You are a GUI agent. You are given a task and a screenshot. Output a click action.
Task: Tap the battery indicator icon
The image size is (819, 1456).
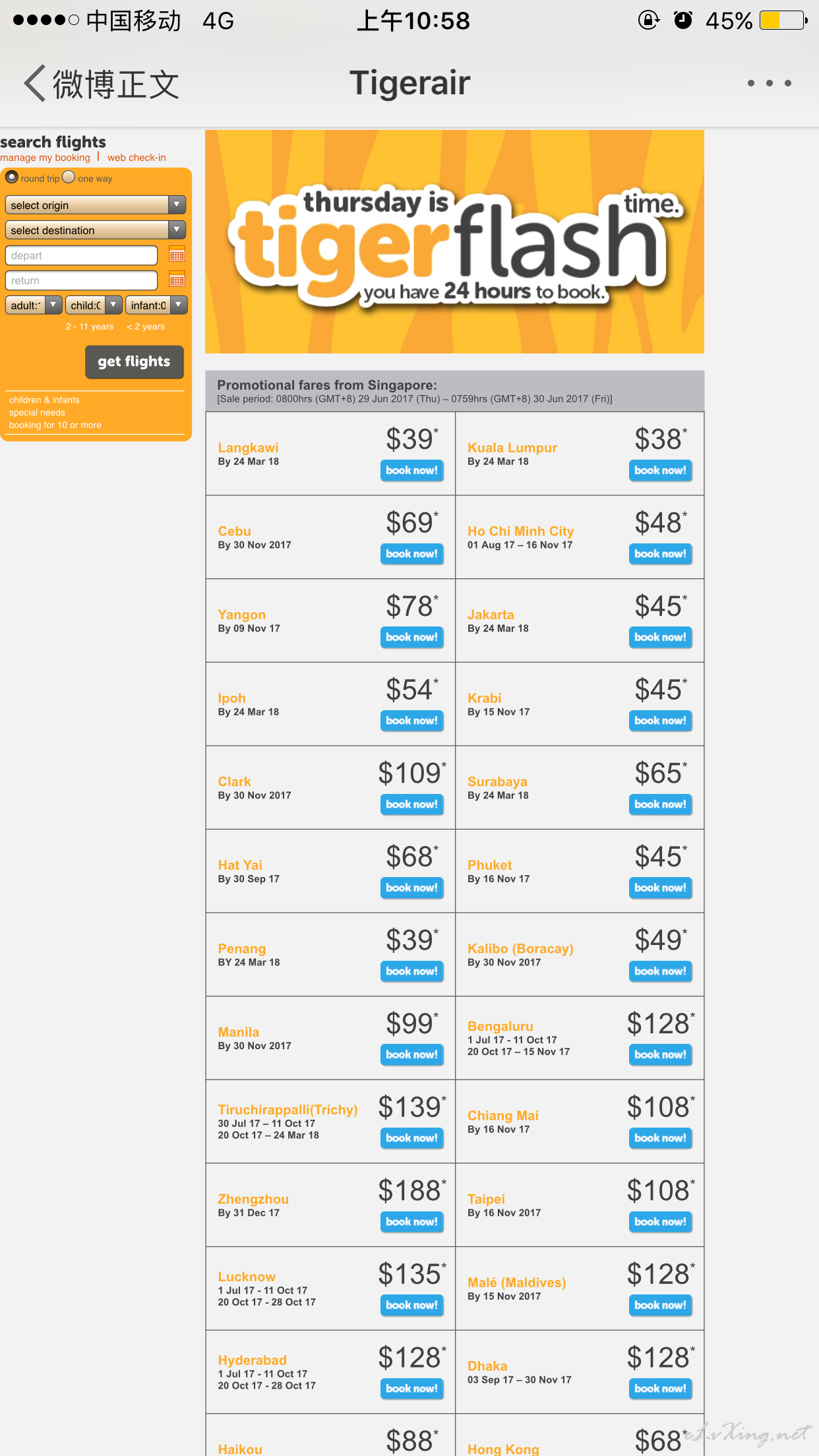(783, 20)
